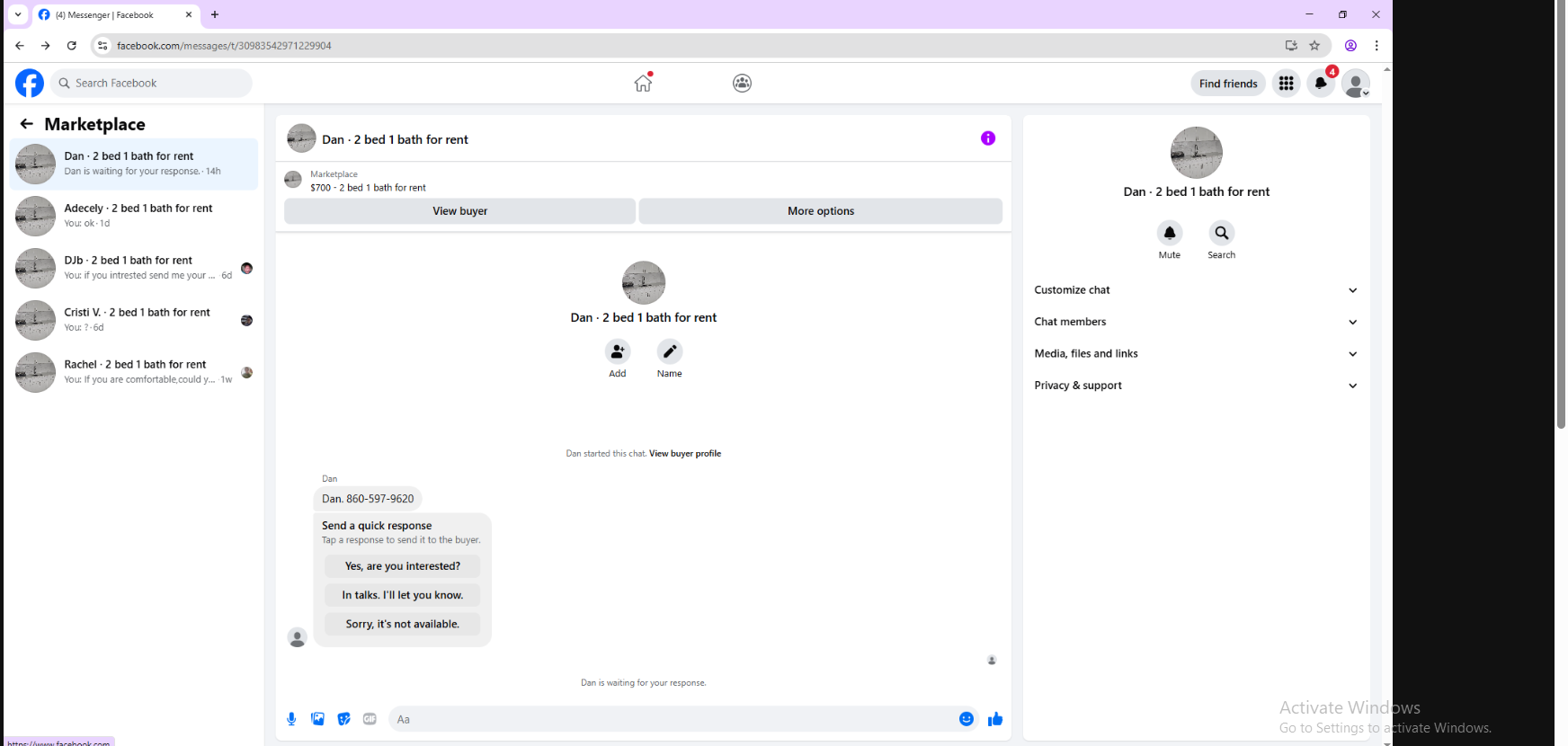The height and width of the screenshot is (746, 1568).
Task: Go back using the Marketplace back arrow
Action: [x=27, y=124]
